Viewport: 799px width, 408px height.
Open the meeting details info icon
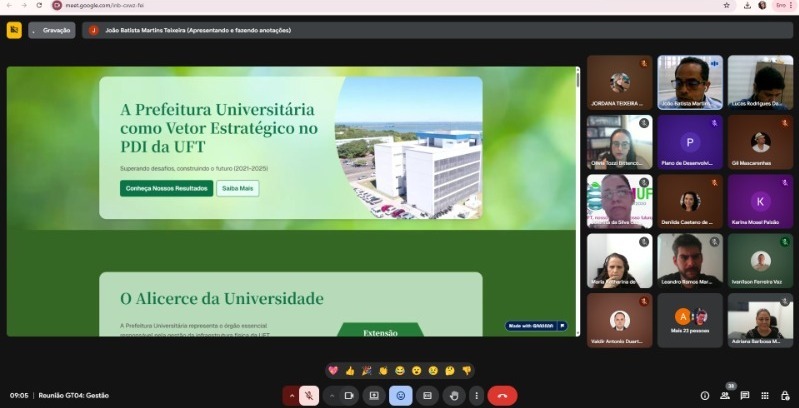(705, 395)
